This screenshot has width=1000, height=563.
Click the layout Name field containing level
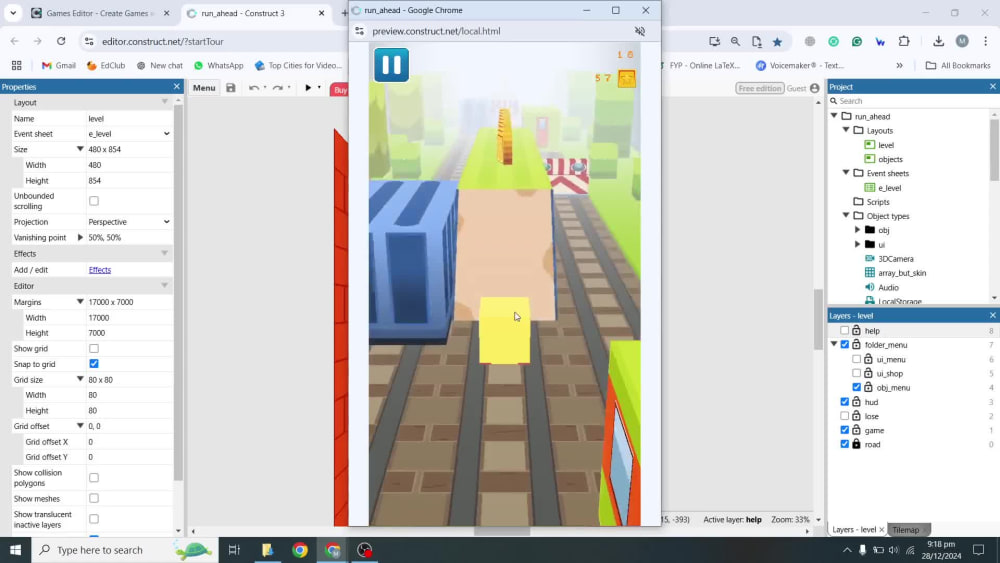pyautogui.click(x=129, y=119)
